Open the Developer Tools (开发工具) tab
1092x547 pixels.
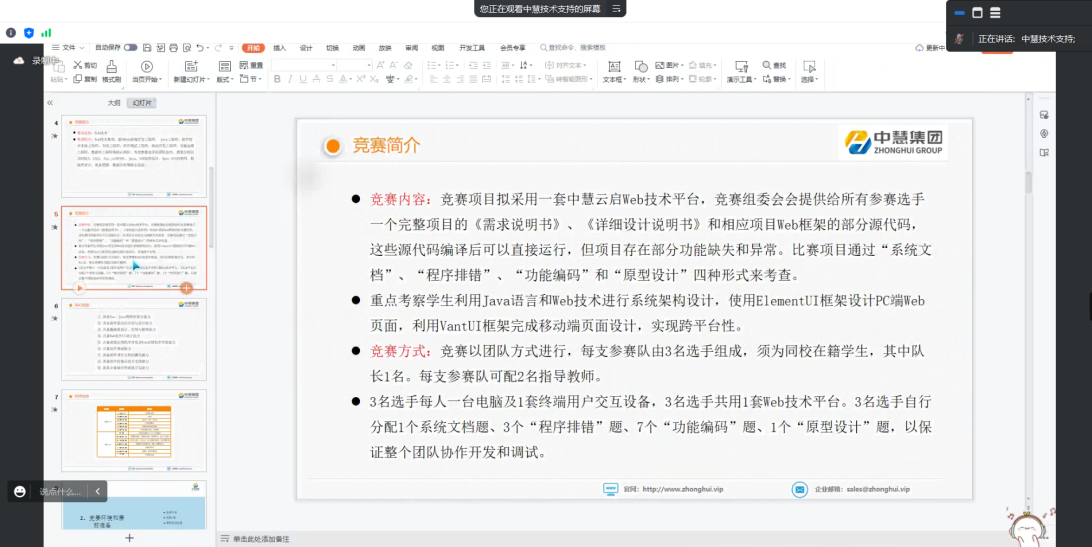471,48
